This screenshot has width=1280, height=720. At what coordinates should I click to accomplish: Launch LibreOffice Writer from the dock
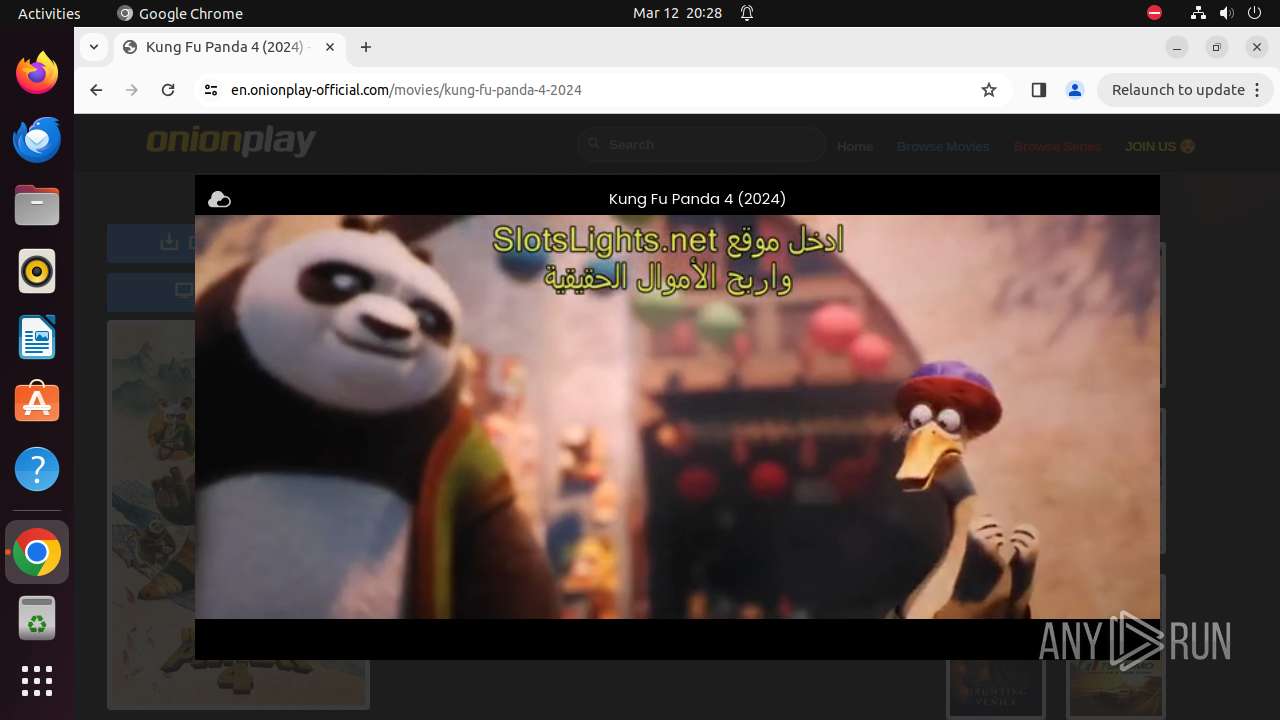[37, 337]
